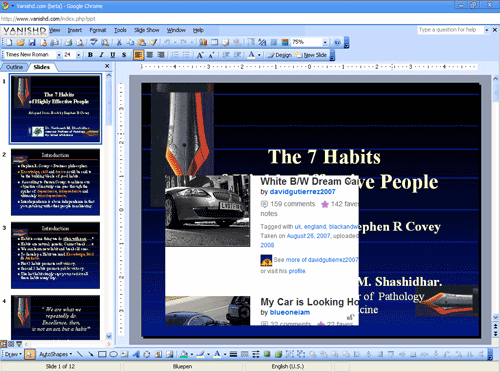This screenshot has width=500, height=372.
Task: Click the 'profile' link
Action: [297, 271]
